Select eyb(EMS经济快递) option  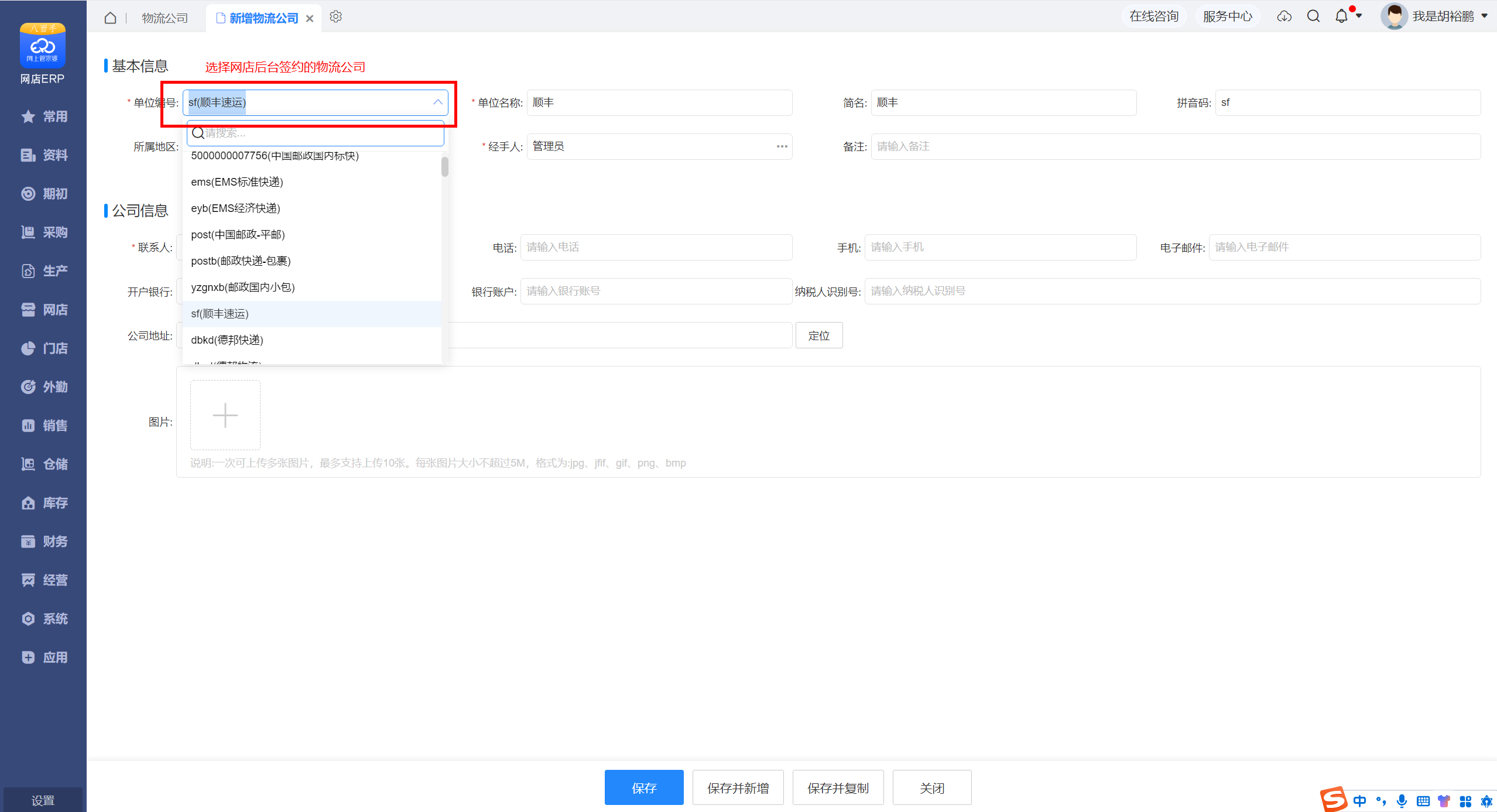[312, 208]
